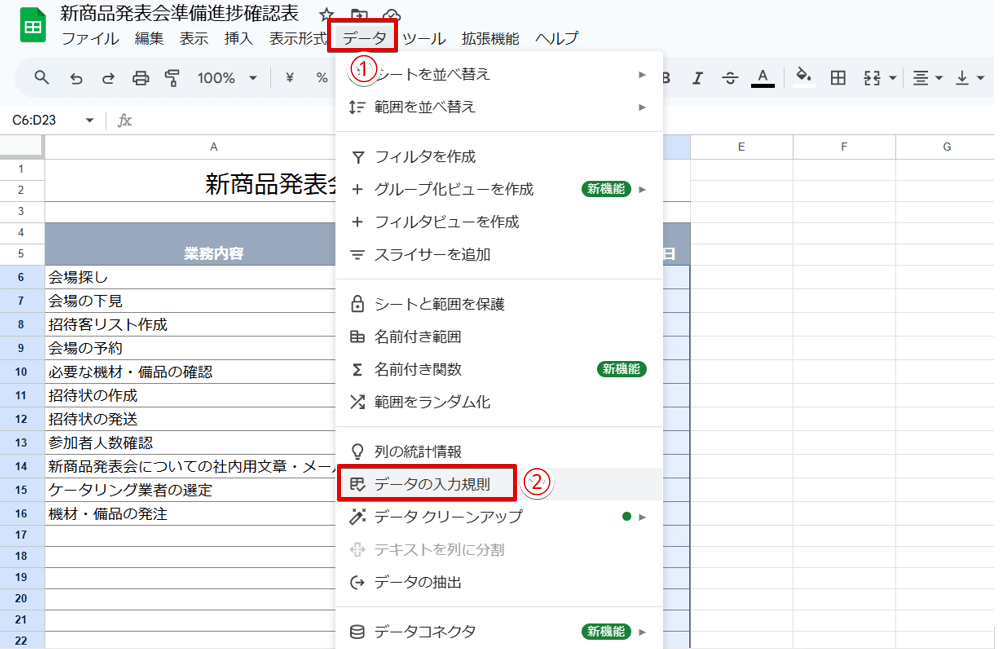This screenshot has height=649, width=1002.
Task: Choose 範囲をランダム化
Action: pos(499,402)
